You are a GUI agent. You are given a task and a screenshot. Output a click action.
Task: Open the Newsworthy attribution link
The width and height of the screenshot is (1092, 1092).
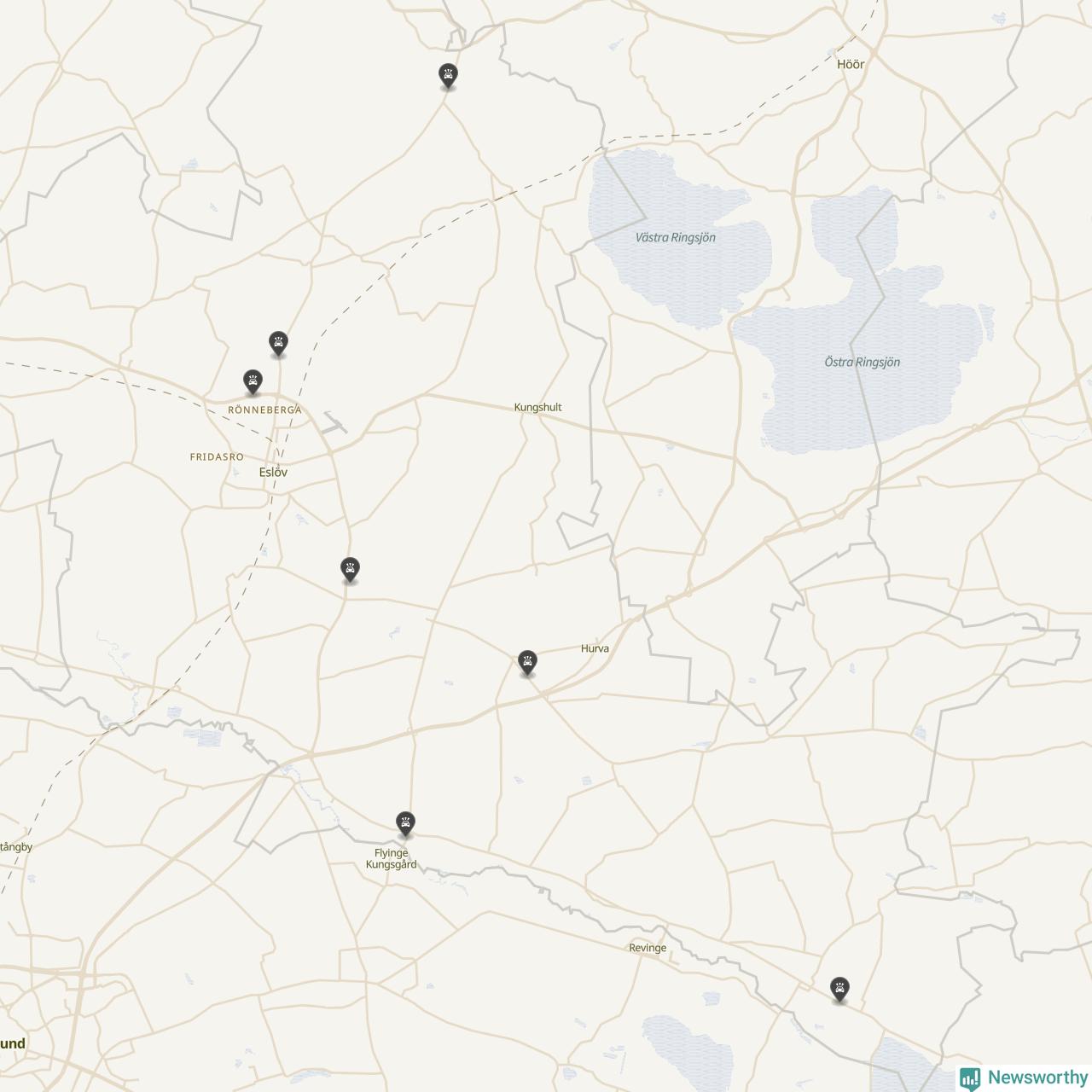(1024, 1077)
